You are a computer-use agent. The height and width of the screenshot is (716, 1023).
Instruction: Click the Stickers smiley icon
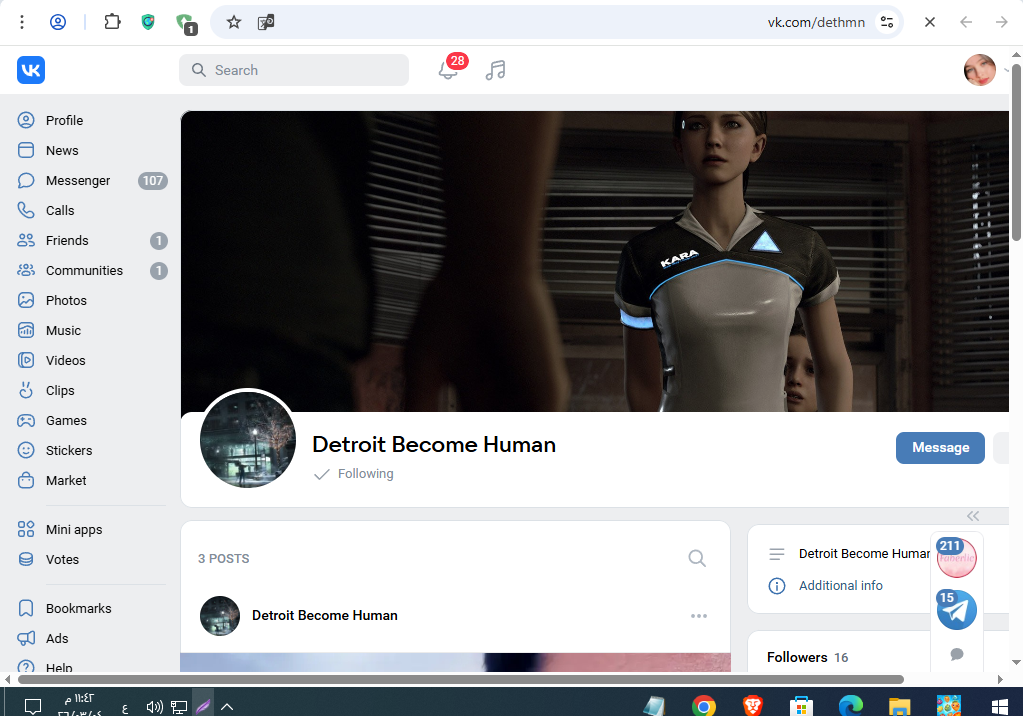point(26,450)
